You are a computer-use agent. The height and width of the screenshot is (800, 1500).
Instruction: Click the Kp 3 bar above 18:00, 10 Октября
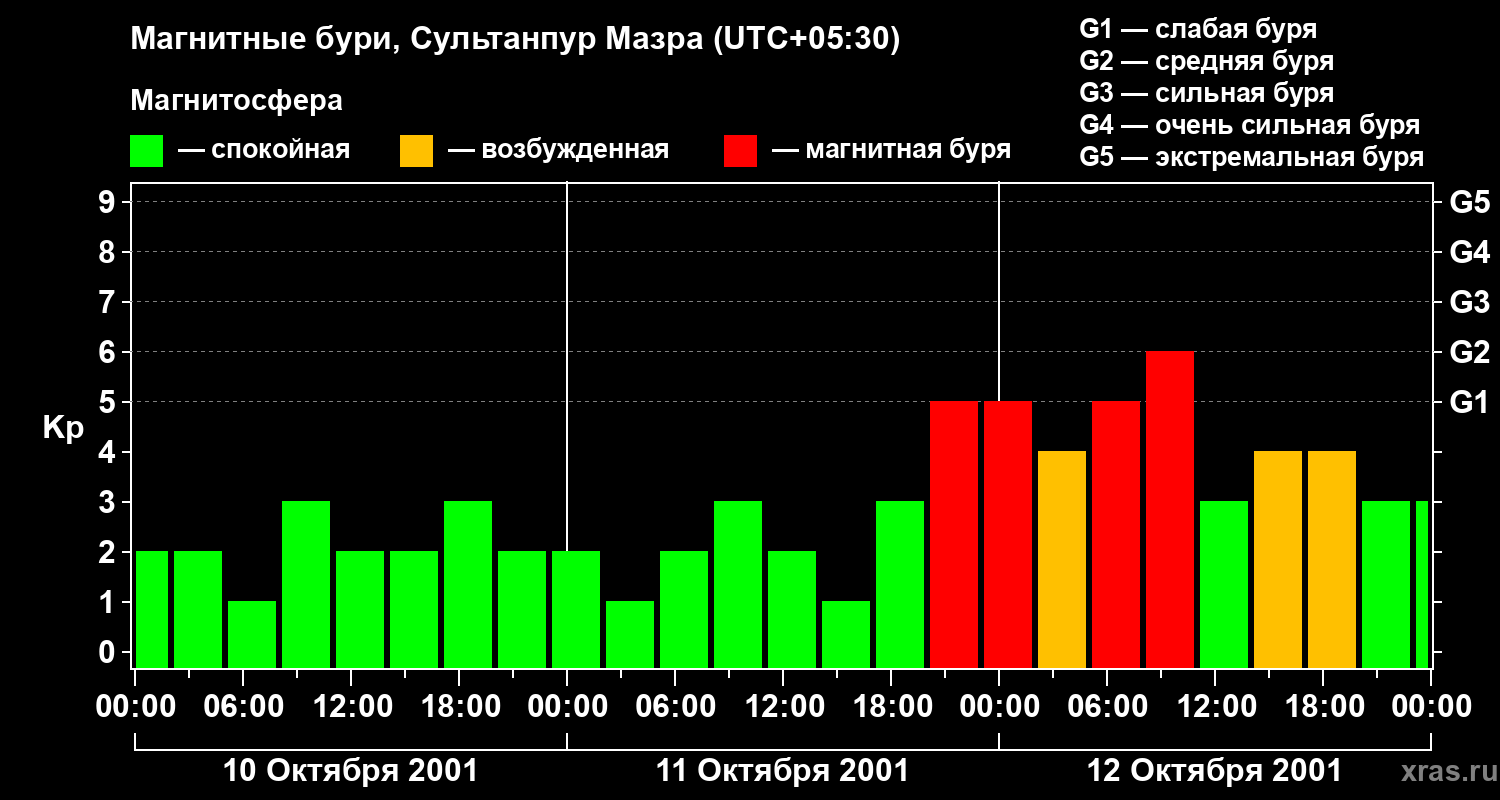tap(468, 585)
